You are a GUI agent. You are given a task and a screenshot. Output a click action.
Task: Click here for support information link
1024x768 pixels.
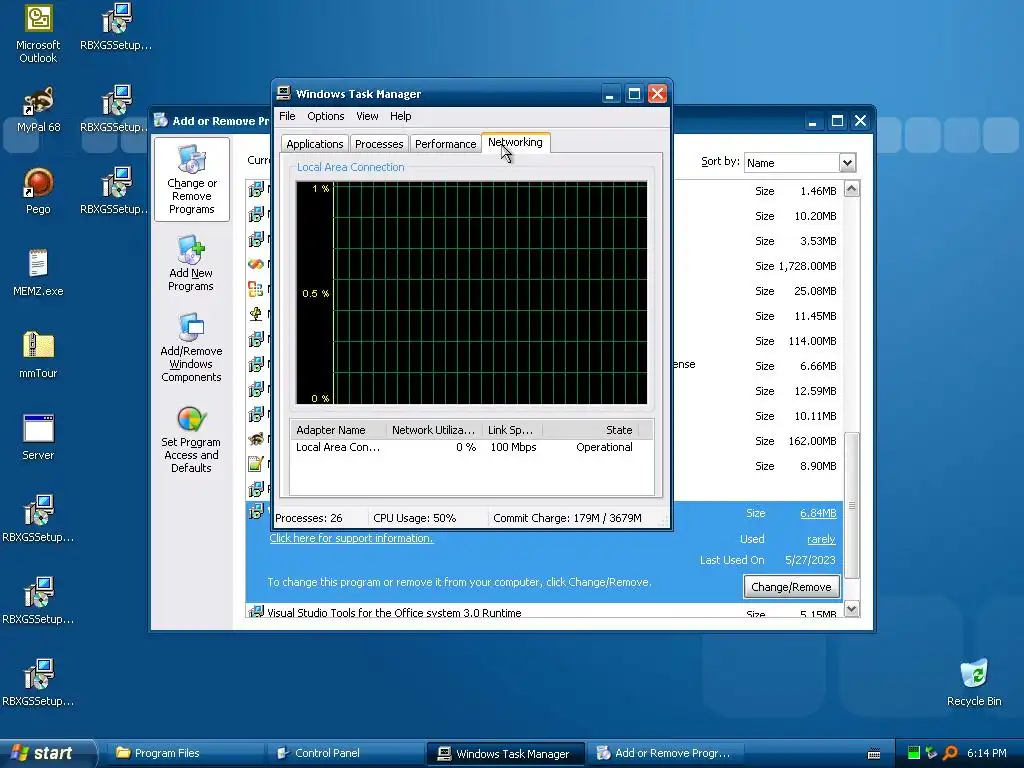coord(351,538)
